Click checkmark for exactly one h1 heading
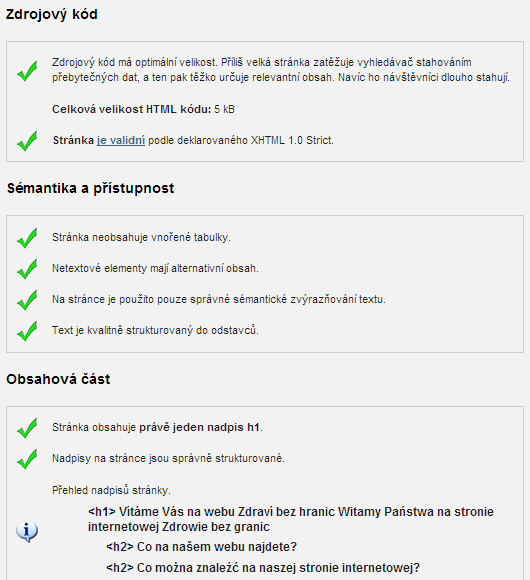Viewport: 530px width, 580px height. click(27, 428)
